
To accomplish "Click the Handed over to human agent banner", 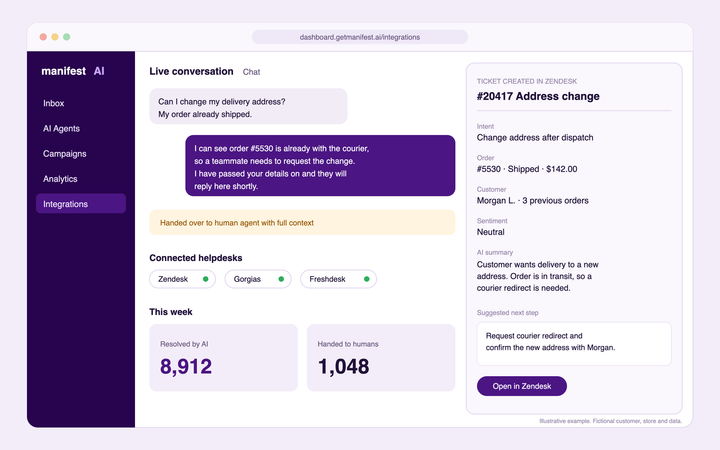I will point(302,223).
